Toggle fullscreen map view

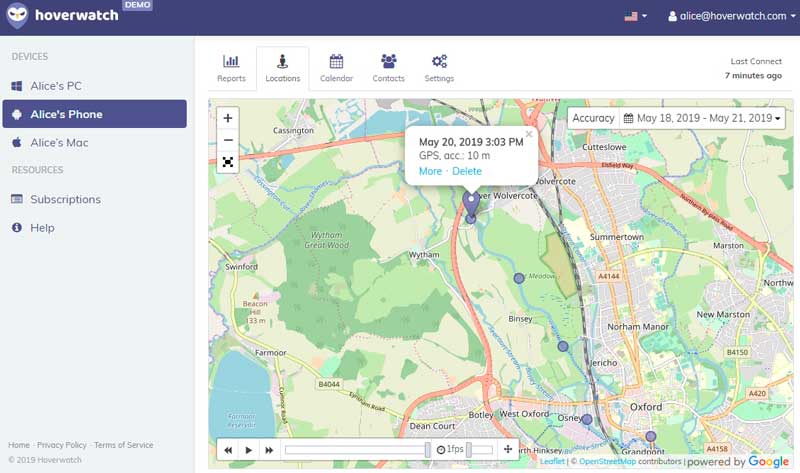[x=228, y=162]
